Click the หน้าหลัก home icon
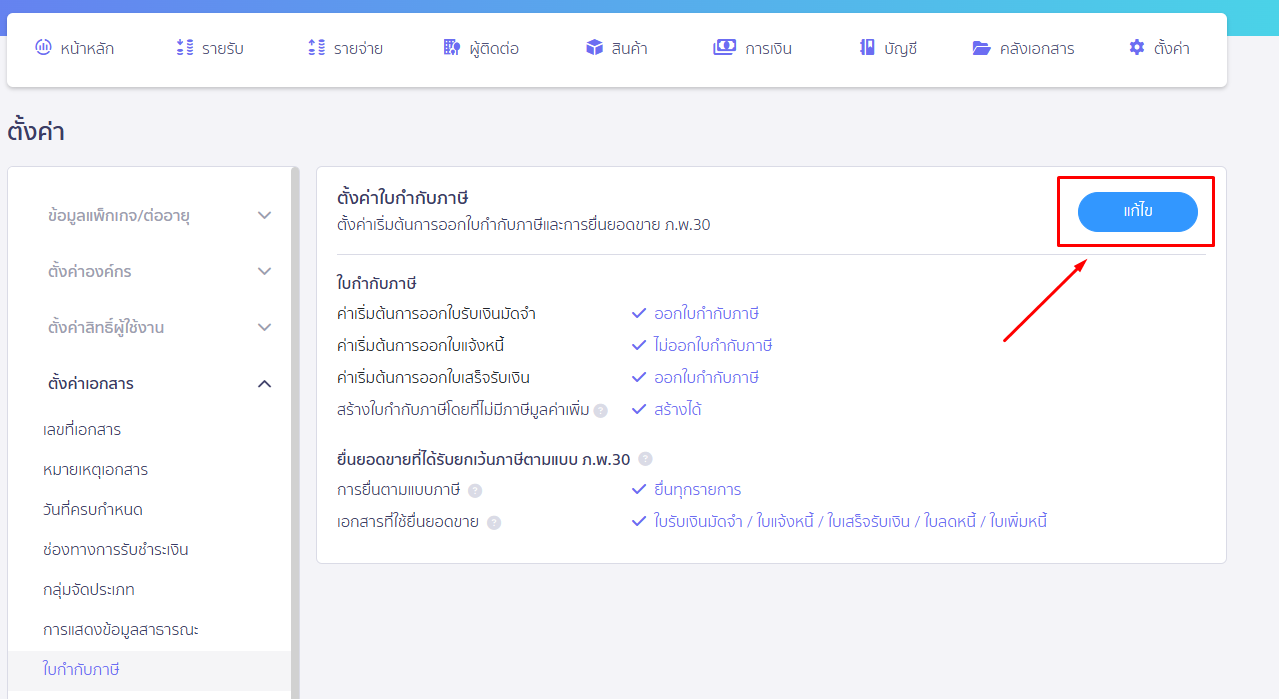The height and width of the screenshot is (699, 1279). (x=41, y=48)
